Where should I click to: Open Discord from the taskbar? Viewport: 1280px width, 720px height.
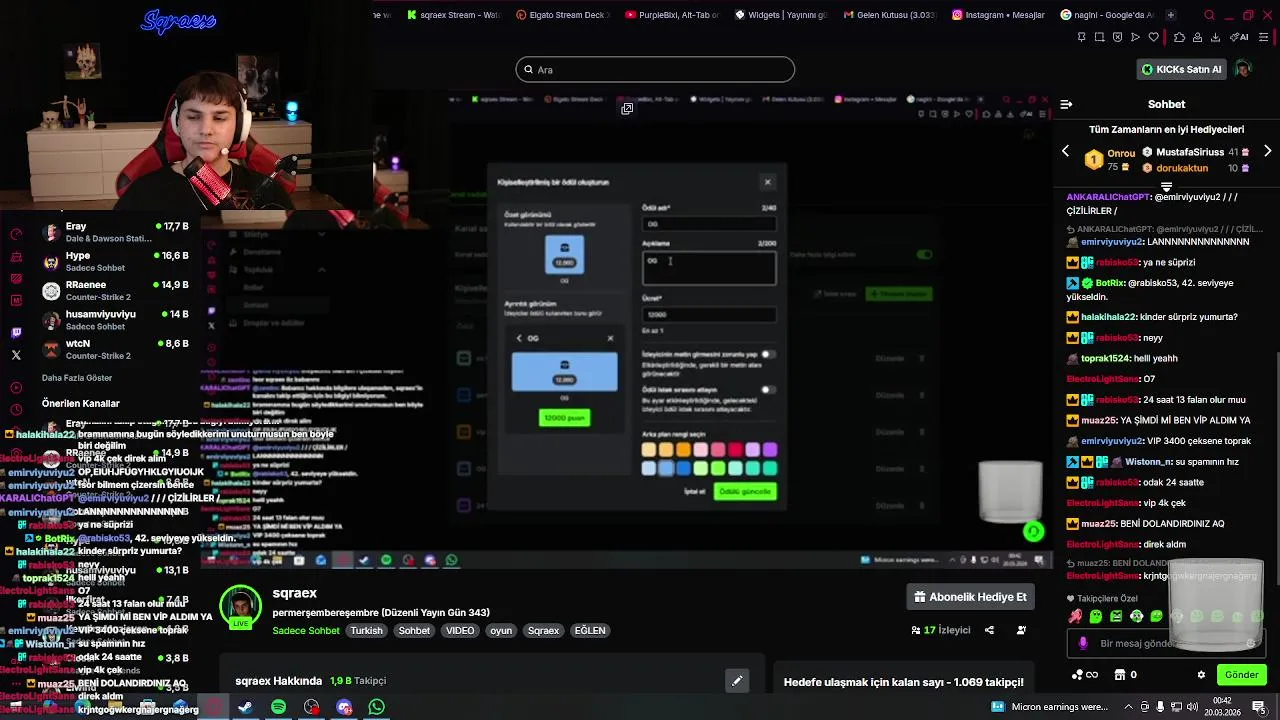pyautogui.click(x=344, y=707)
